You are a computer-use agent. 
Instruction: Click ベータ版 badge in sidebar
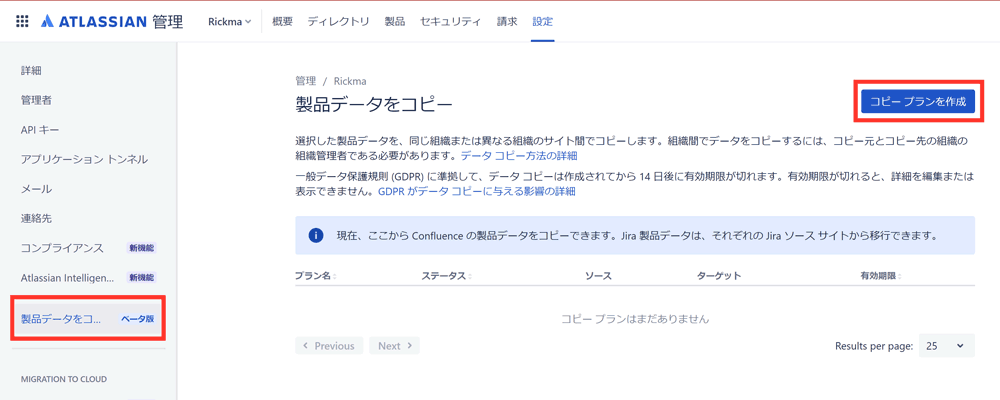[x=138, y=318]
